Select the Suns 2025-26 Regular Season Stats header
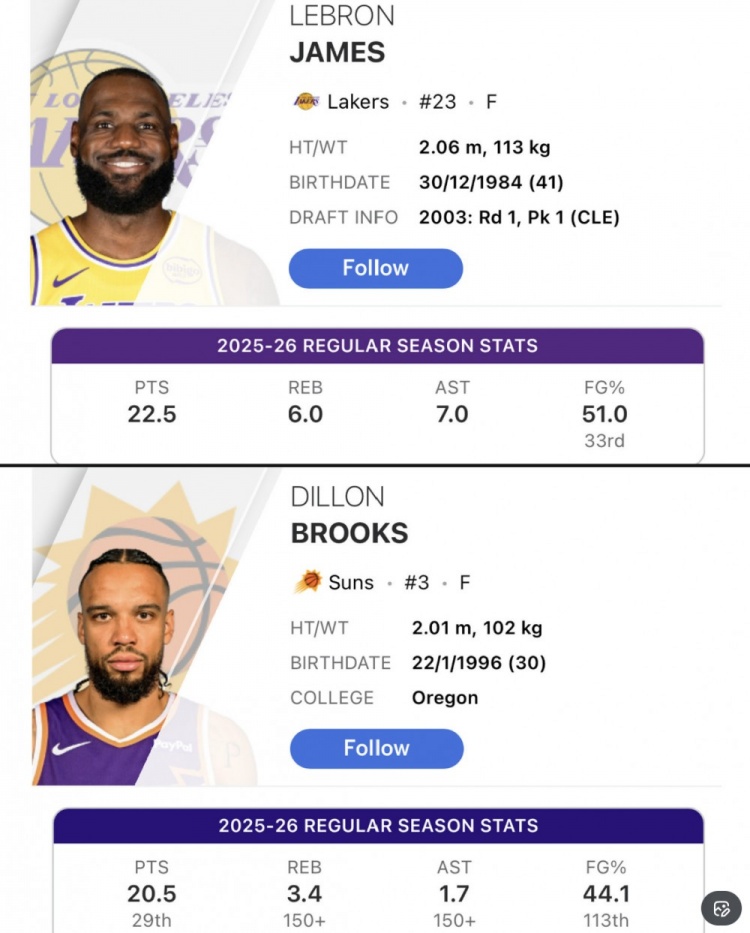This screenshot has width=750, height=933. click(x=378, y=826)
